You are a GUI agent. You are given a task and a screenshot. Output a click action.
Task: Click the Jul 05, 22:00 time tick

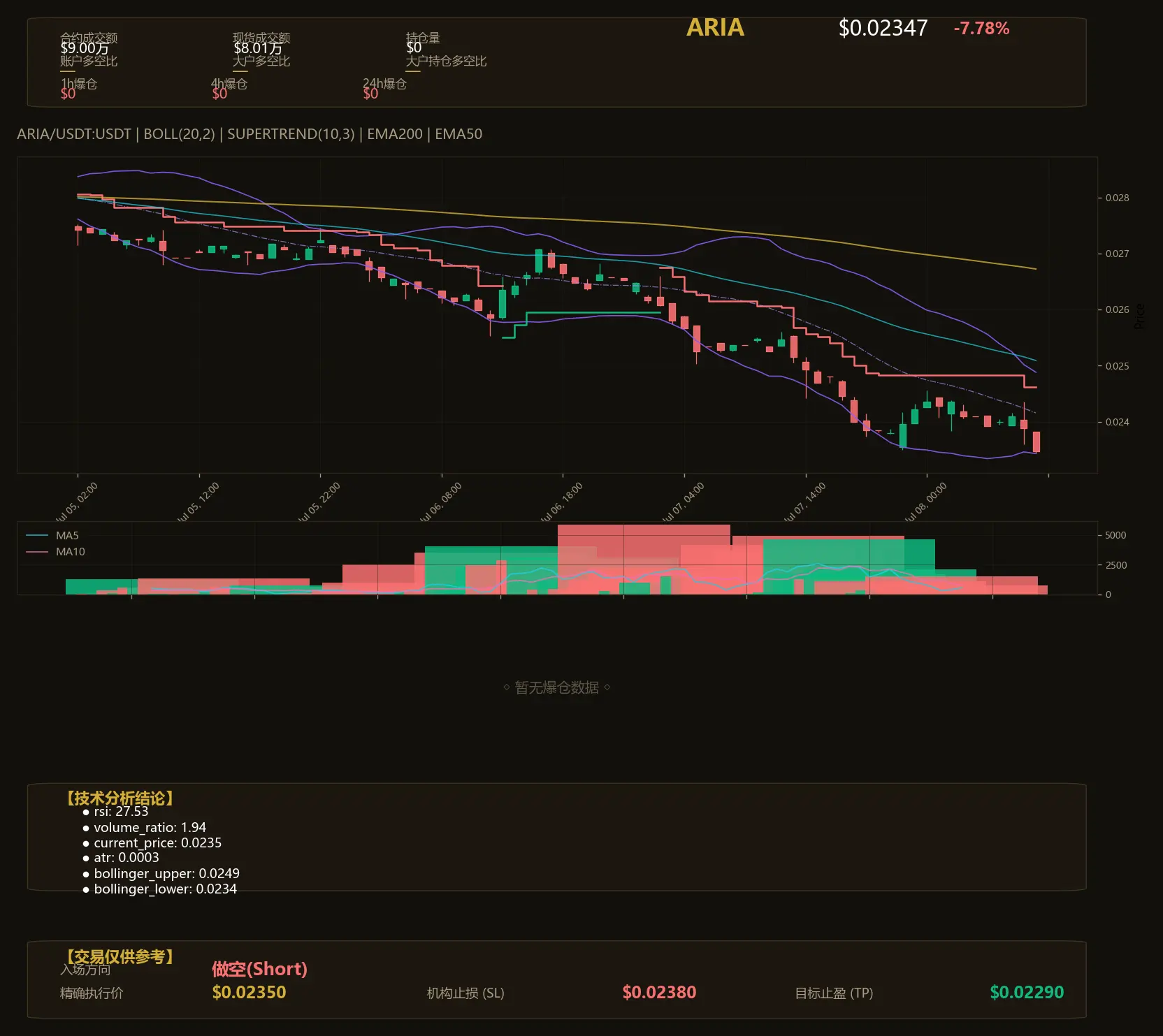click(319, 502)
